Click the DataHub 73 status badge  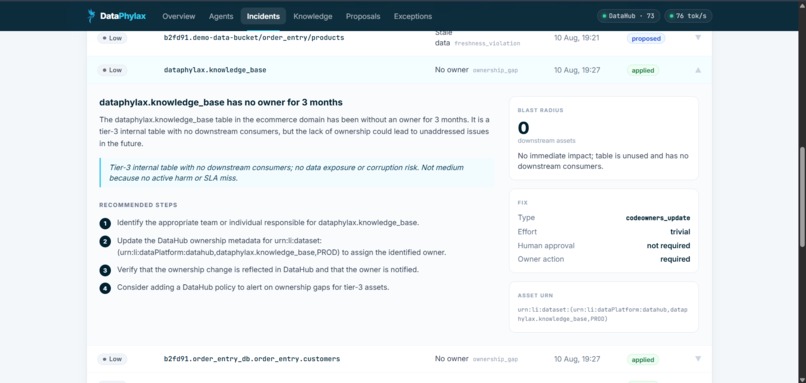(629, 16)
